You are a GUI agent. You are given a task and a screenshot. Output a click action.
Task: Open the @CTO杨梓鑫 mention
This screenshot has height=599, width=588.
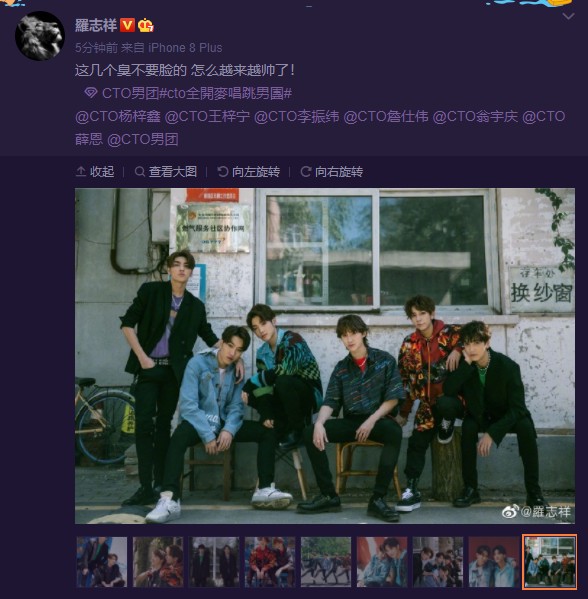(x=118, y=116)
